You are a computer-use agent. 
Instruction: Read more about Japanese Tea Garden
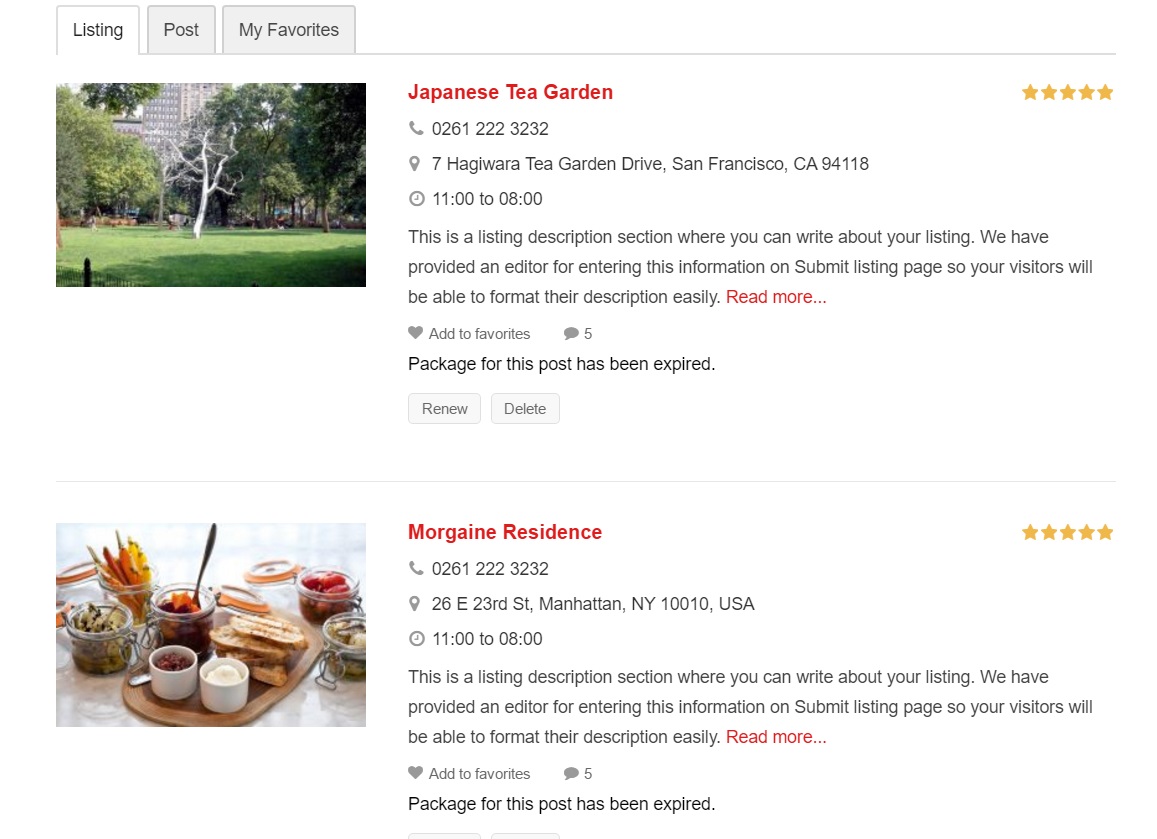776,297
